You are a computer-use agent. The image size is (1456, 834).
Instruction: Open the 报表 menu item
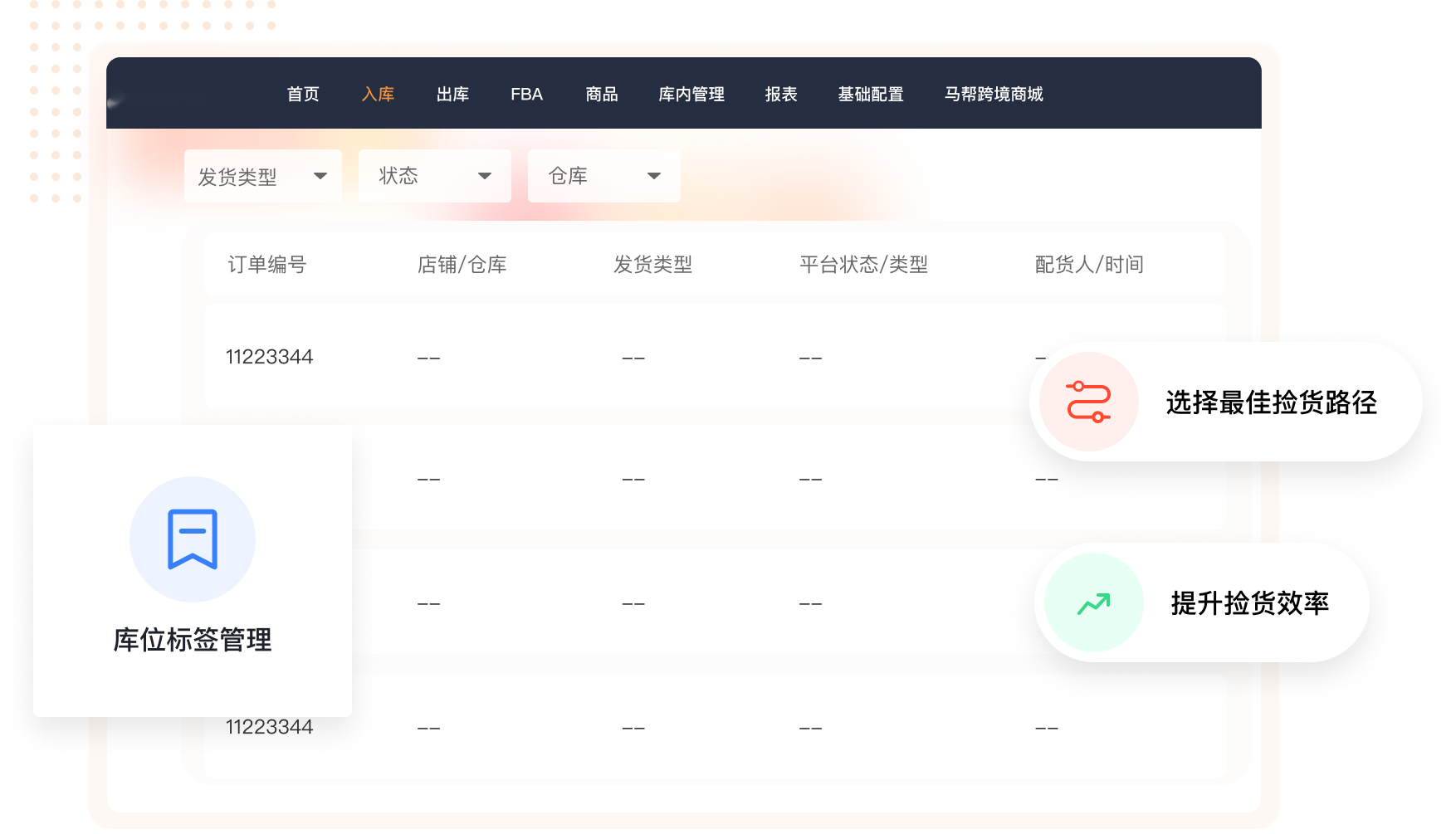pyautogui.click(x=780, y=95)
